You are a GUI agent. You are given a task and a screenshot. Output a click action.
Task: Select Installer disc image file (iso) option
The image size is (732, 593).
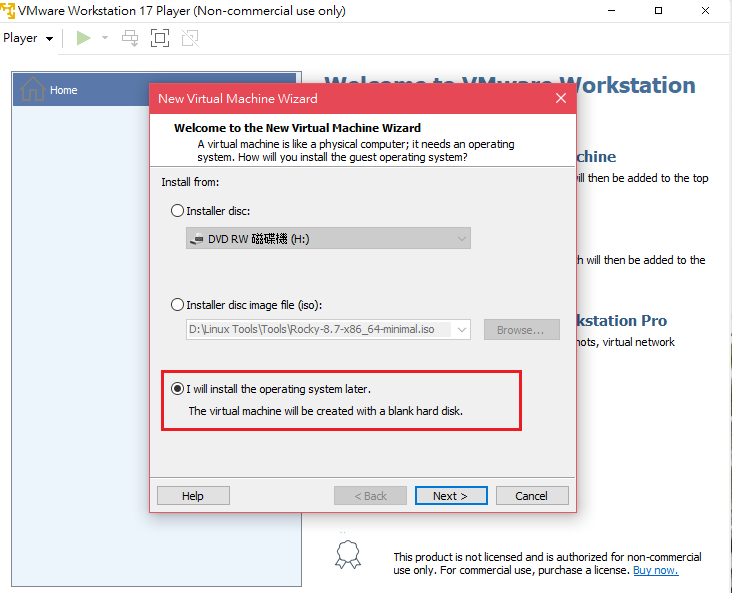[177, 305]
